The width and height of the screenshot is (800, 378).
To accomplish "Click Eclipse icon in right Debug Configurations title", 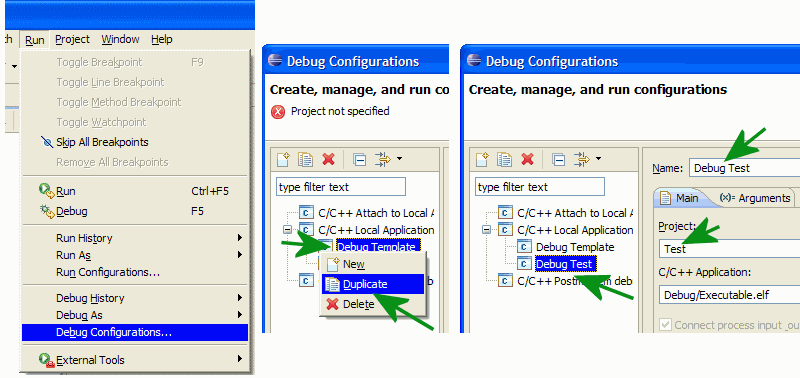I will point(474,62).
